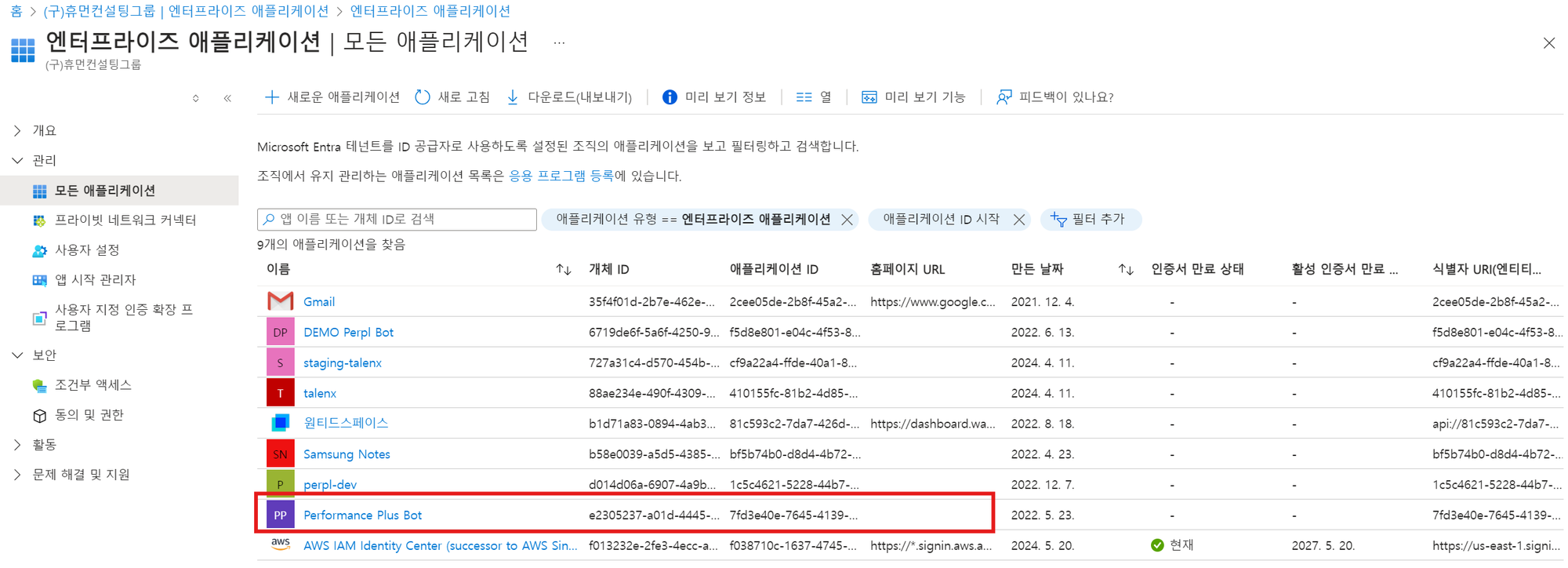Click the 조건부 액세스 sidebar icon
The image size is (1568, 568).
(x=39, y=385)
